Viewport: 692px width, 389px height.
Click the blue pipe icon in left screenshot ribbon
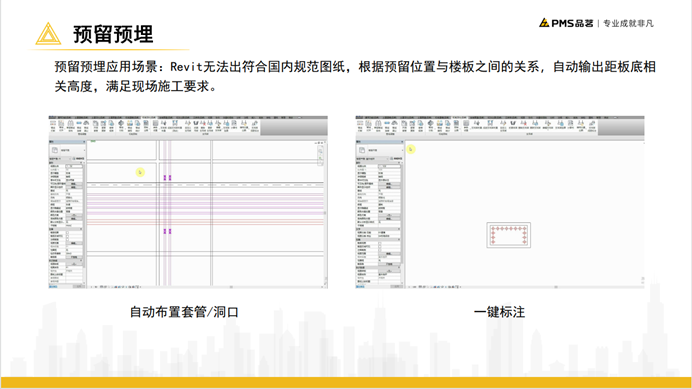tap(79, 123)
